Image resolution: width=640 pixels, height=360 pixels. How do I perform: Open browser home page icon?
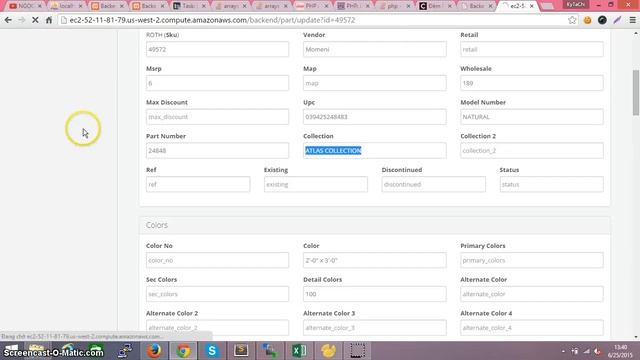tap(49, 20)
